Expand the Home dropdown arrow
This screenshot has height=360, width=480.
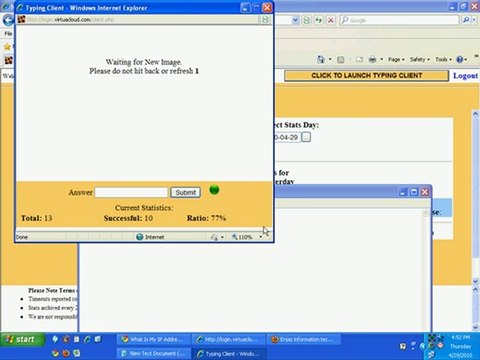[330, 59]
